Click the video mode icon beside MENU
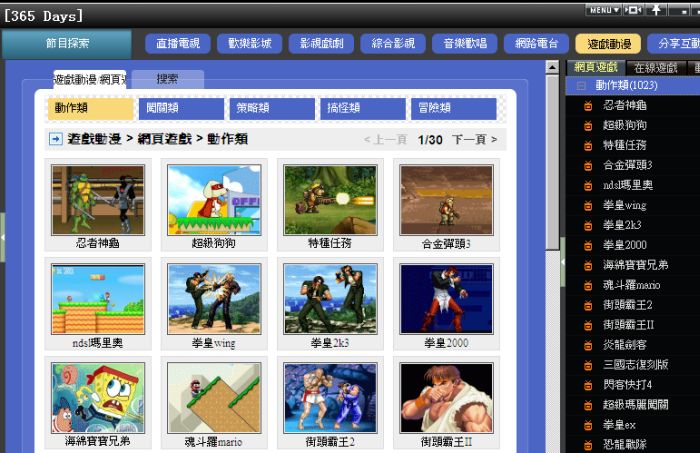 (633, 10)
